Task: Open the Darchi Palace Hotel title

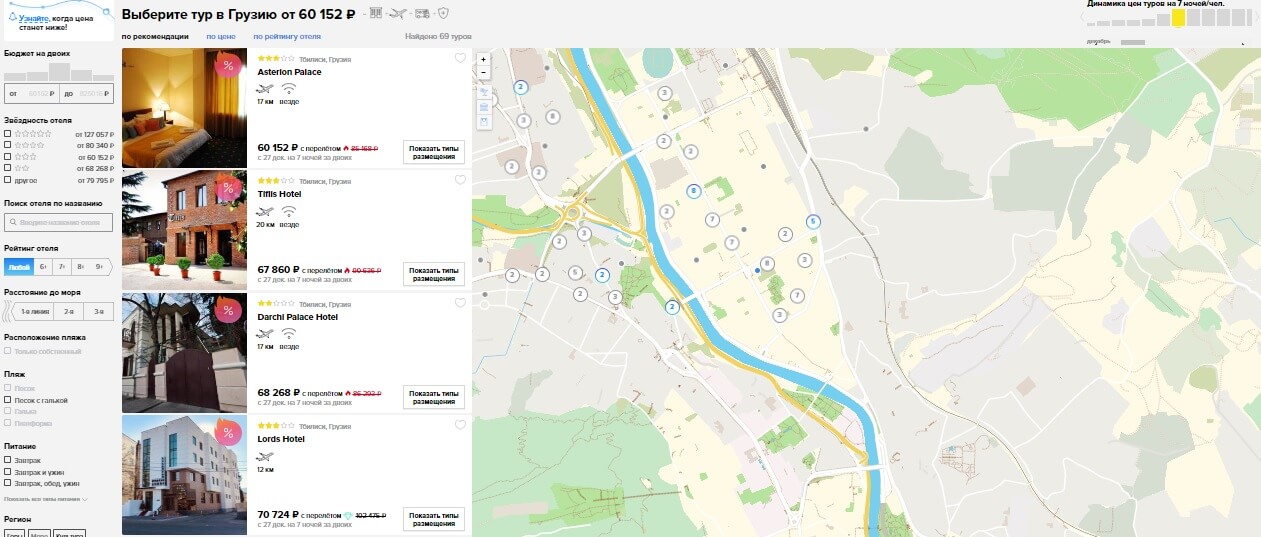Action: click(297, 317)
